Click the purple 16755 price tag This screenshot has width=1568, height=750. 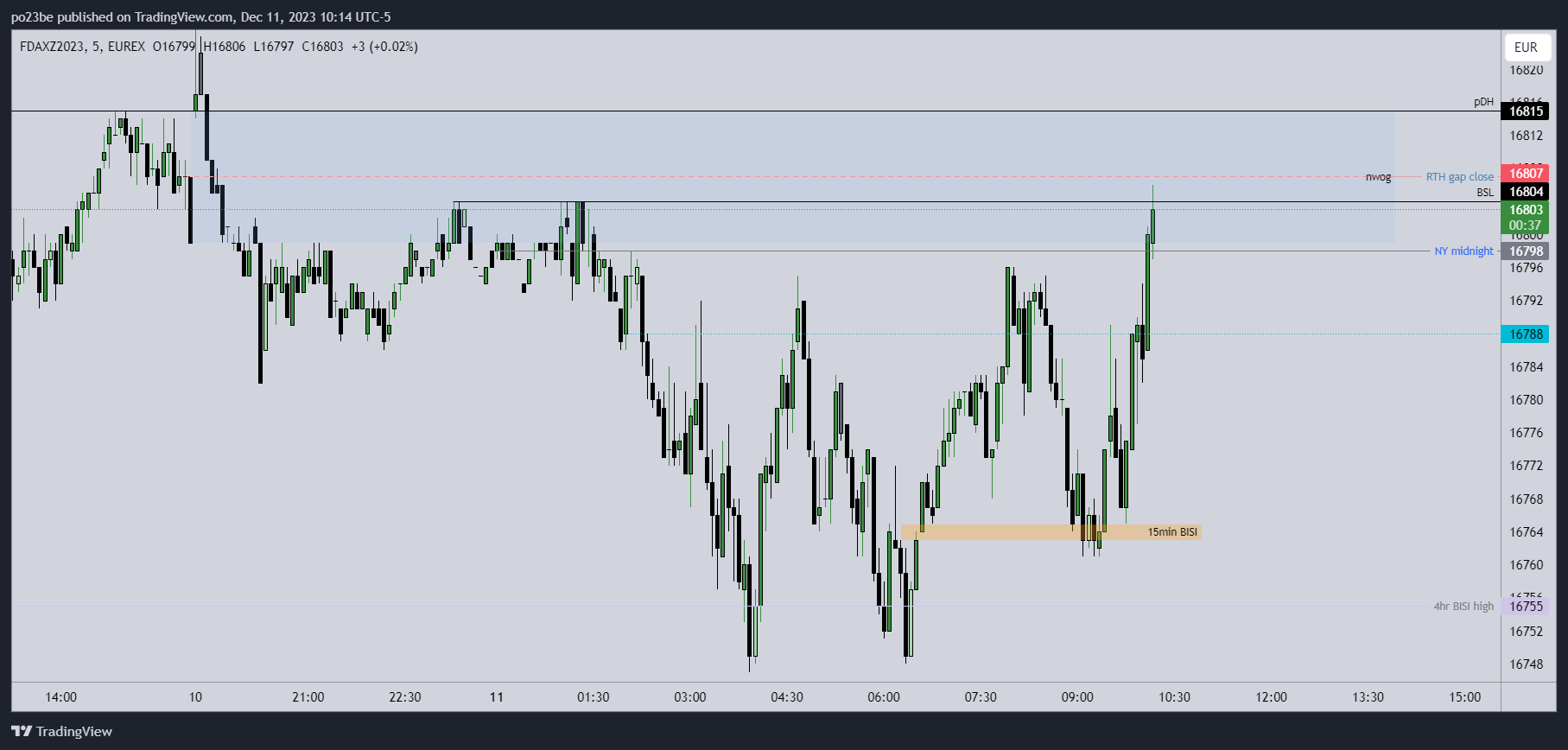coord(1526,607)
